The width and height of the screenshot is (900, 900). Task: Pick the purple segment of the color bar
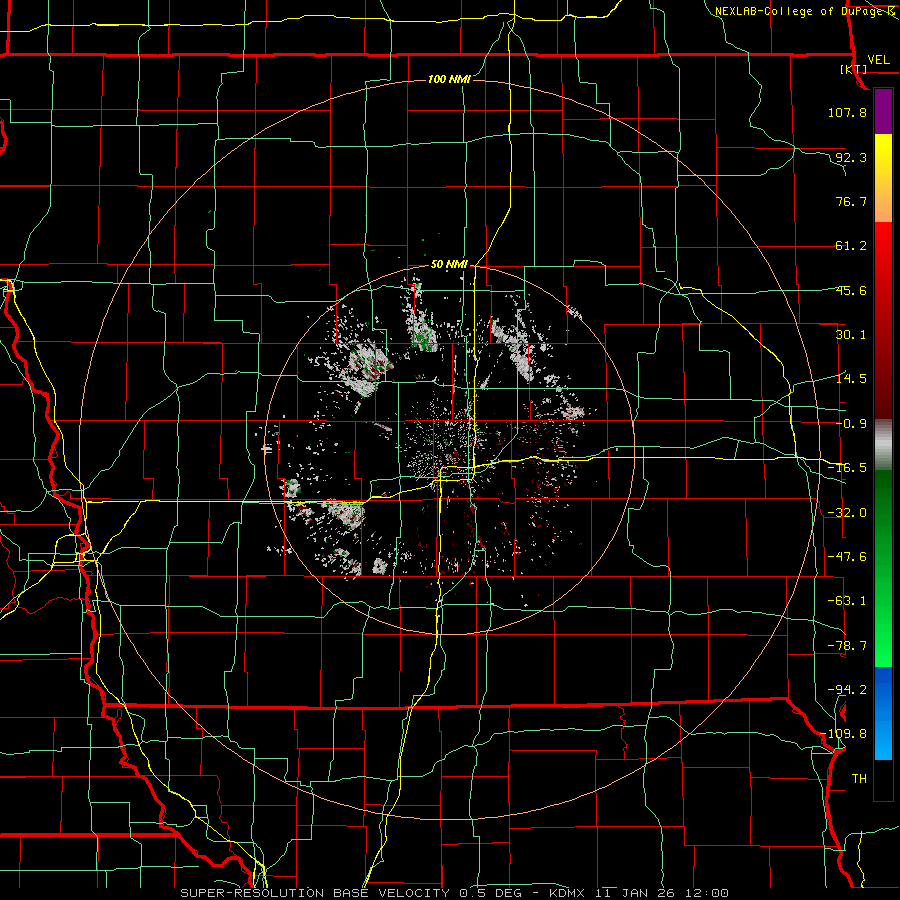pos(883,112)
